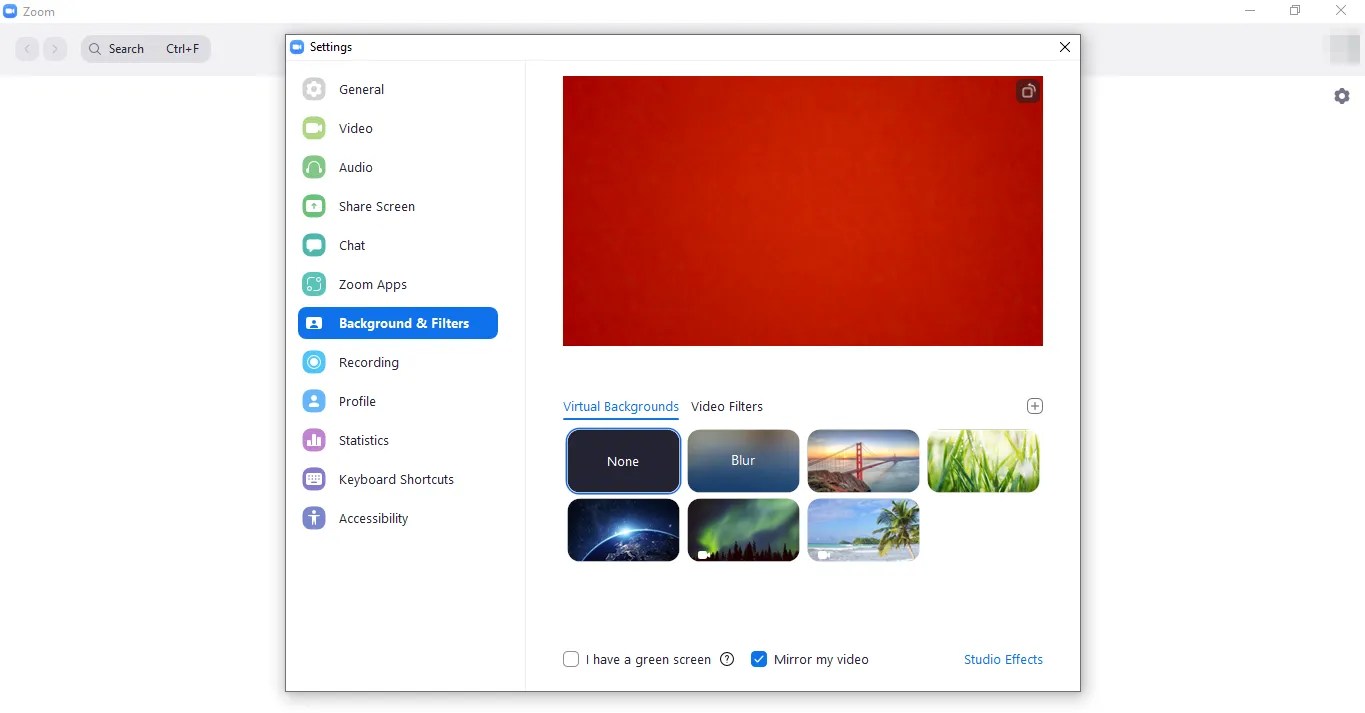Screen dimensions: 1365x713
Task: Stay on the Virtual Backgrounds tab
Action: [x=620, y=406]
